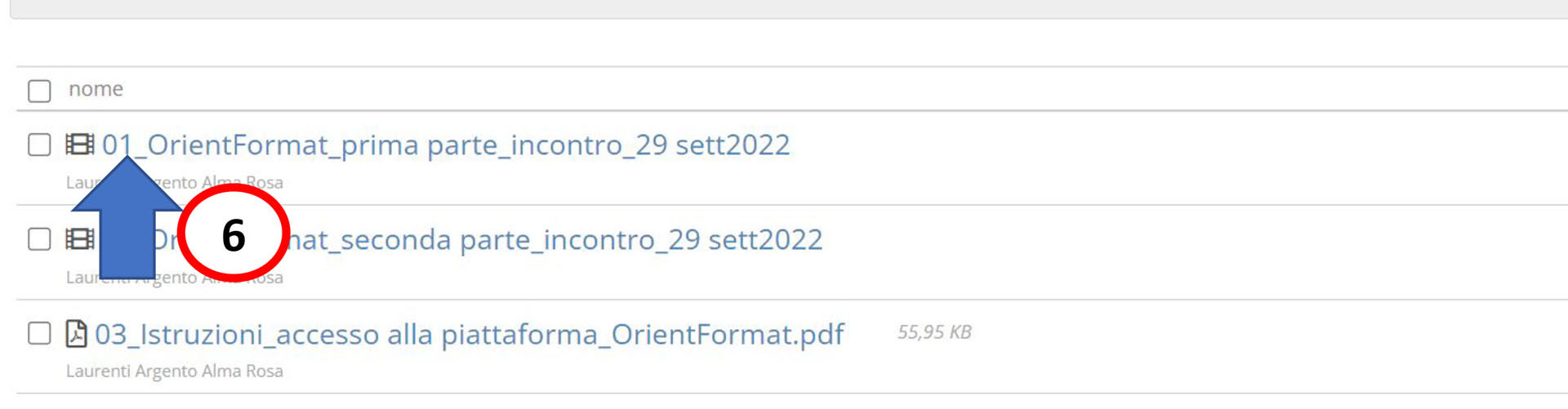Screen dimensions: 1568x409
Task: Click blank row space right of the first video link
Action: pyautogui.click(x=1143, y=155)
